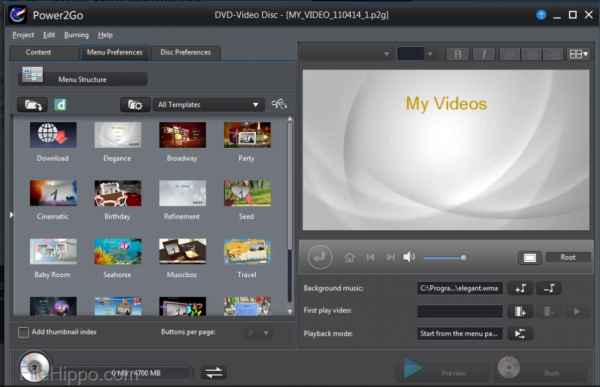Click the Playback mode field

click(x=460, y=333)
